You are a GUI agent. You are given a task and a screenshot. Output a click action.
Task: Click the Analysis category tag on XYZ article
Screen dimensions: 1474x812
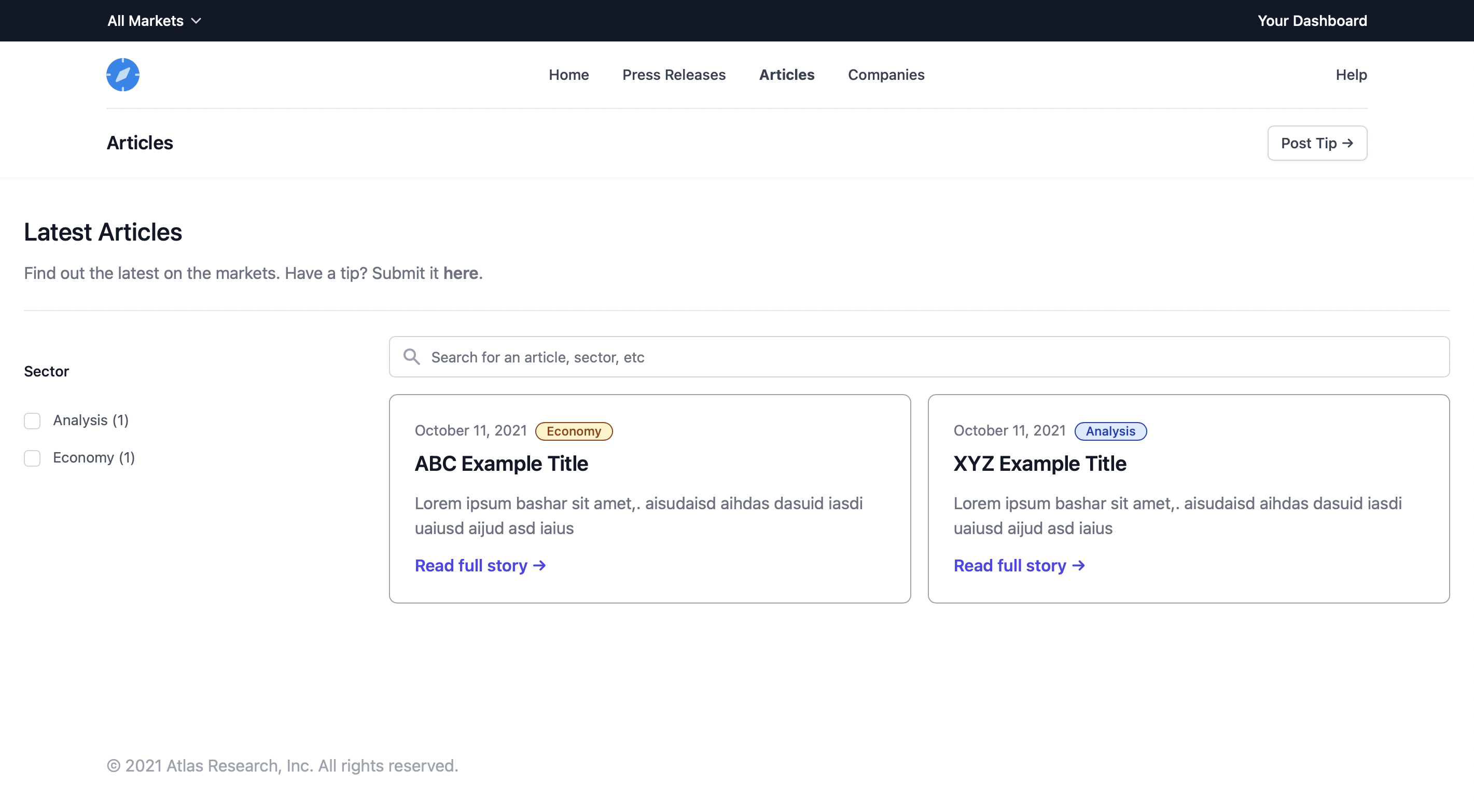pyautogui.click(x=1111, y=430)
